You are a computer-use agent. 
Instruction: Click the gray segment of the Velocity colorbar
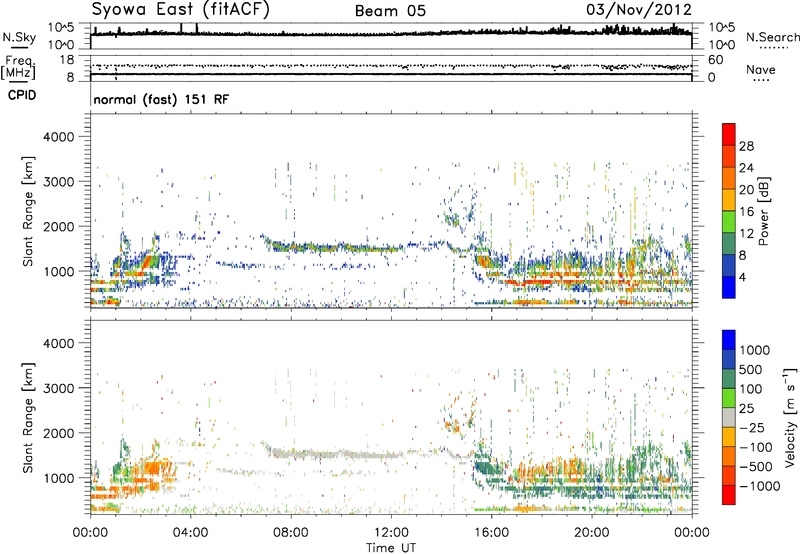[729, 418]
